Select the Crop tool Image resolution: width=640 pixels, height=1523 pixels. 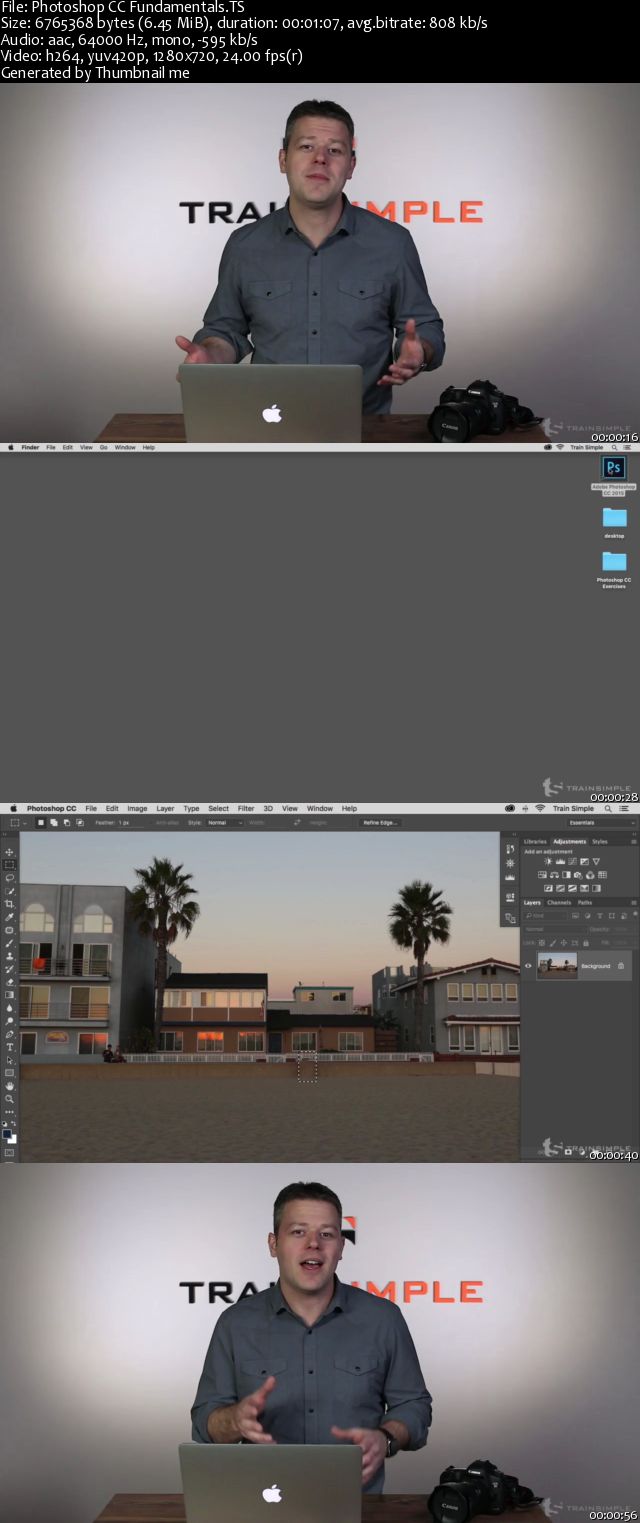tap(9, 904)
